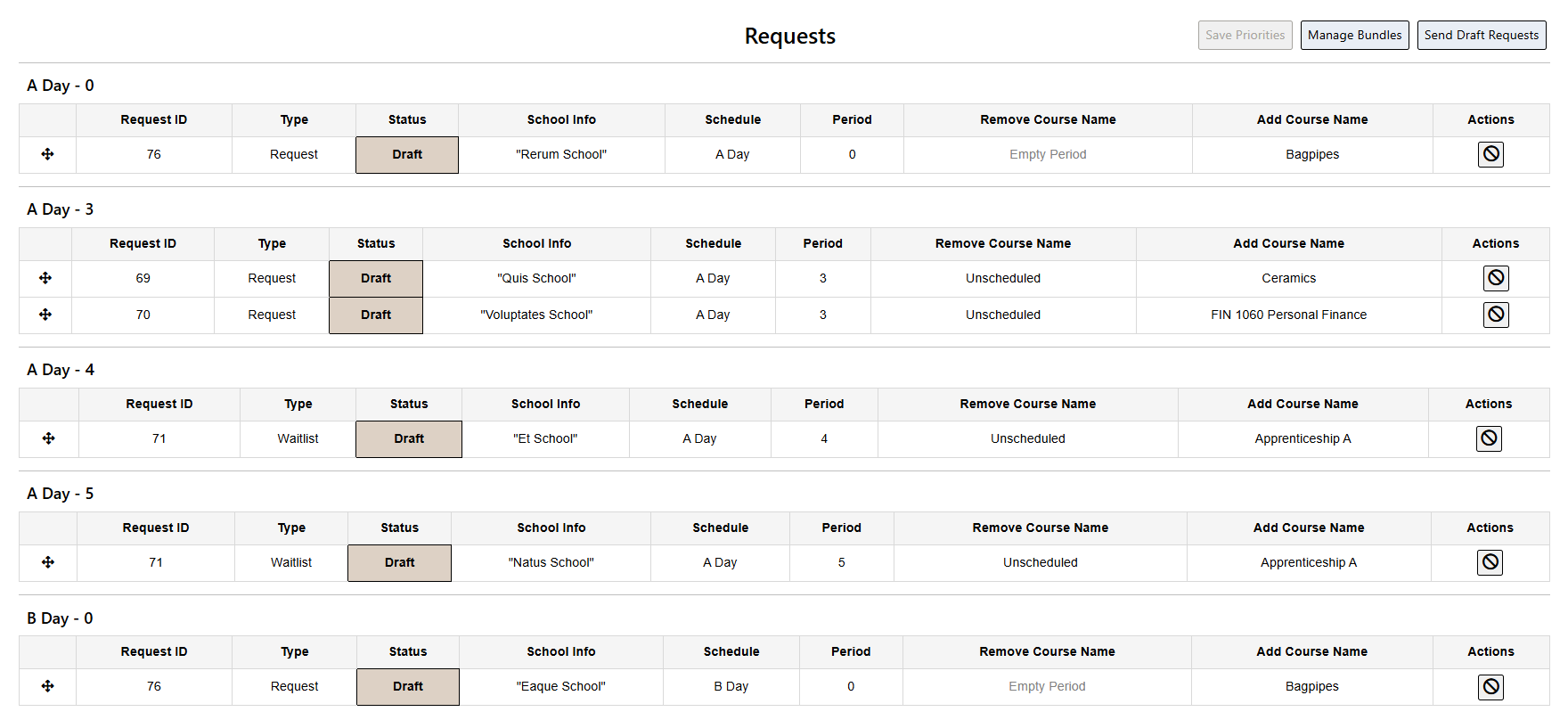This screenshot has height=720, width=1568.
Task: Click "Empty Period" in the Rerum School row
Action: click(1048, 154)
